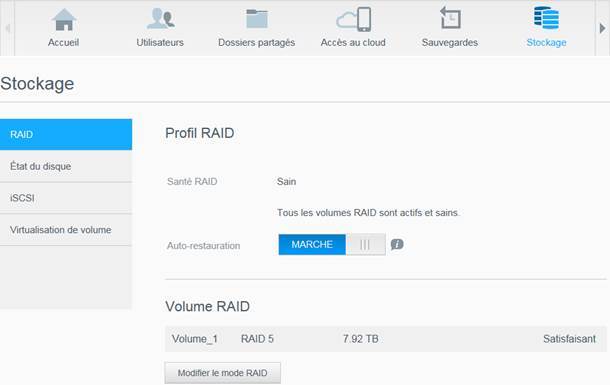Screen dimensions: 610x385
Task: Click the 7.92 TB capacity value
Action: point(360,339)
